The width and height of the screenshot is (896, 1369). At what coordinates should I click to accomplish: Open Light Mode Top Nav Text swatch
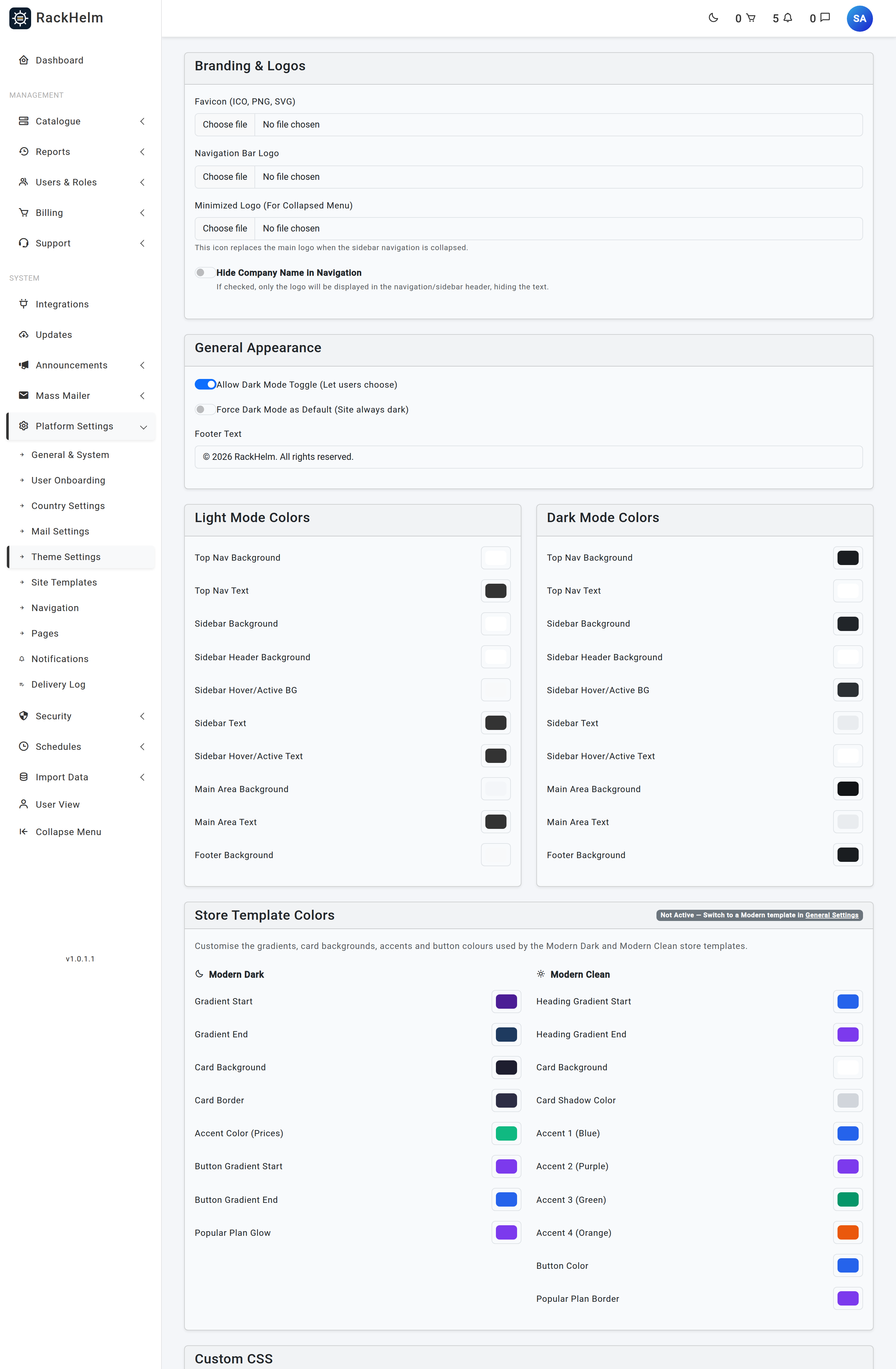(495, 591)
